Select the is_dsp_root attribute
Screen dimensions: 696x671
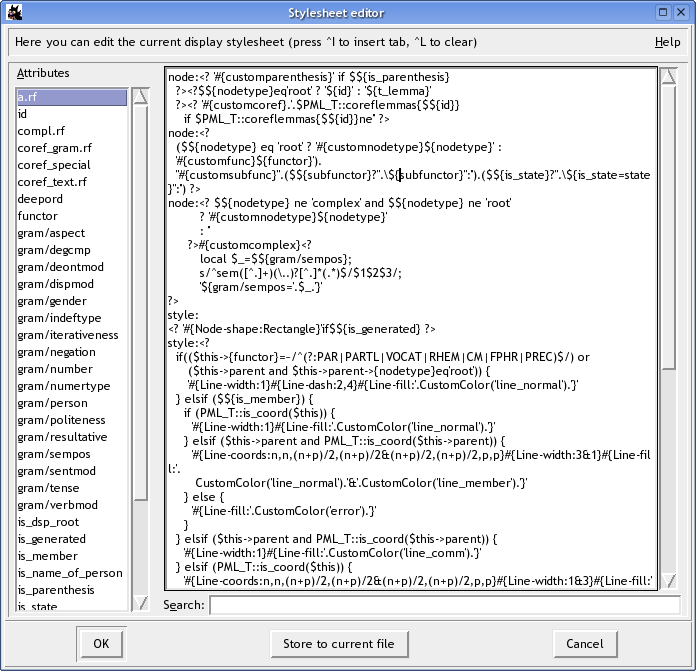[72, 522]
